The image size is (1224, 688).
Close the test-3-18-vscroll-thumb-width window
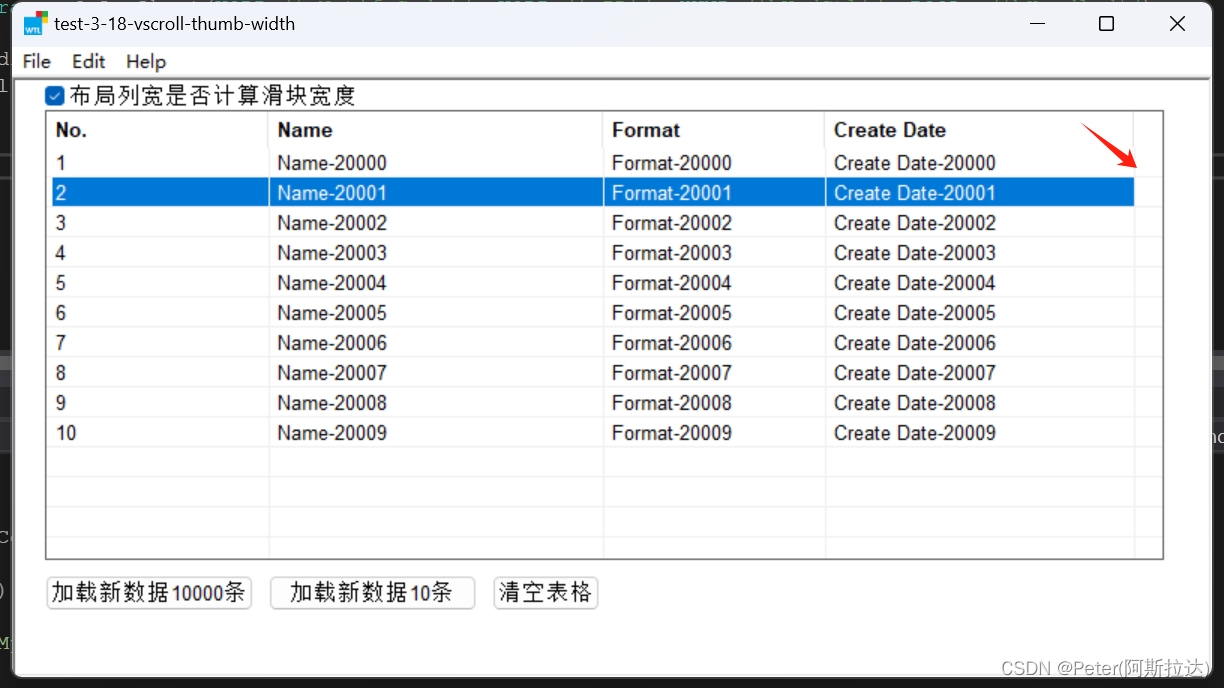tap(1177, 23)
